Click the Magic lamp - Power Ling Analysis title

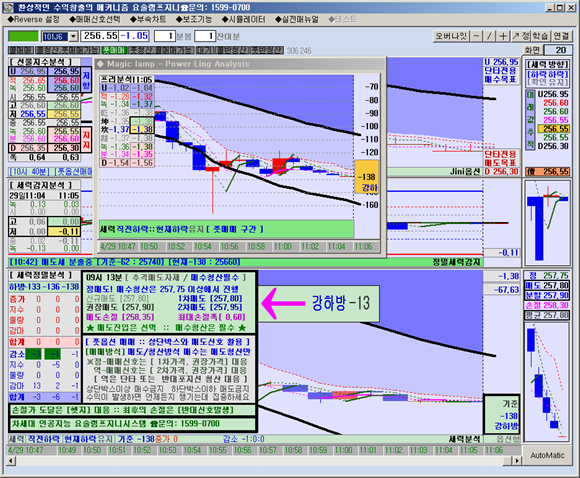point(178,64)
